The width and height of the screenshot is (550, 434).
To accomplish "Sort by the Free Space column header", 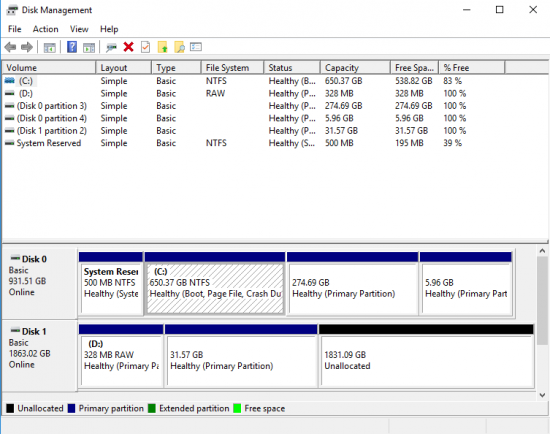I will (x=415, y=67).
